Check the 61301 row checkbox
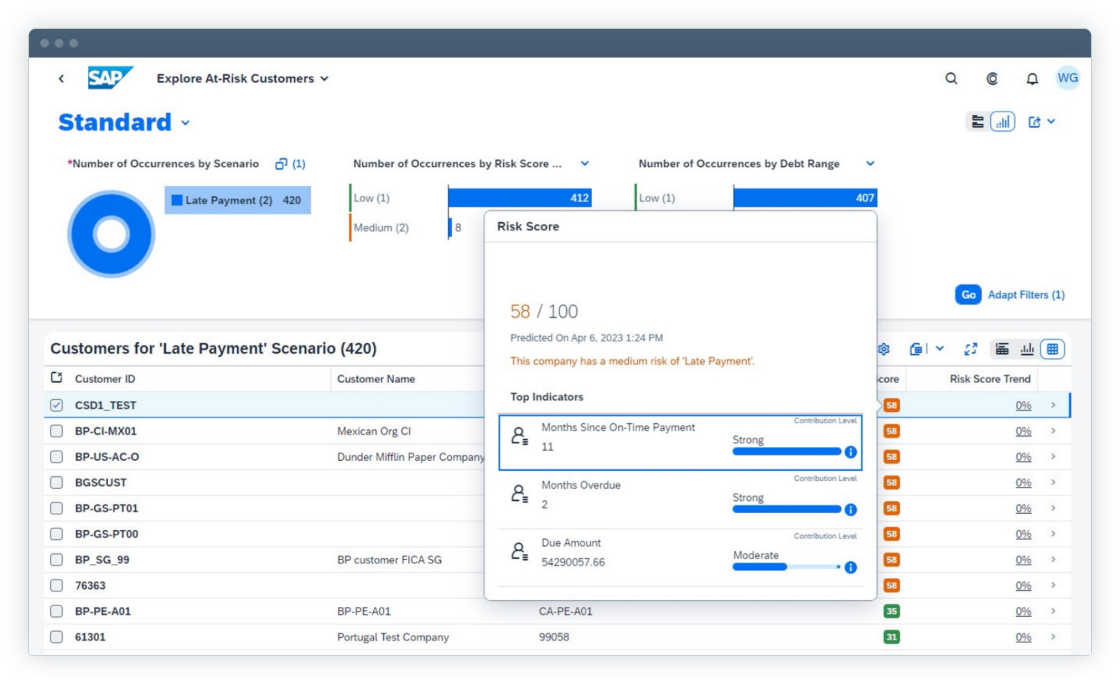 click(56, 637)
